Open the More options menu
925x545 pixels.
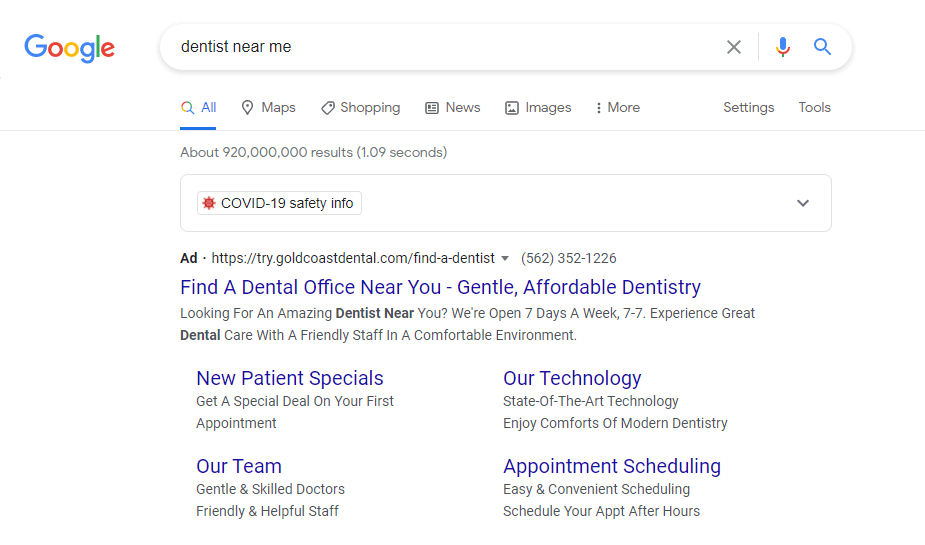pyautogui.click(x=618, y=107)
